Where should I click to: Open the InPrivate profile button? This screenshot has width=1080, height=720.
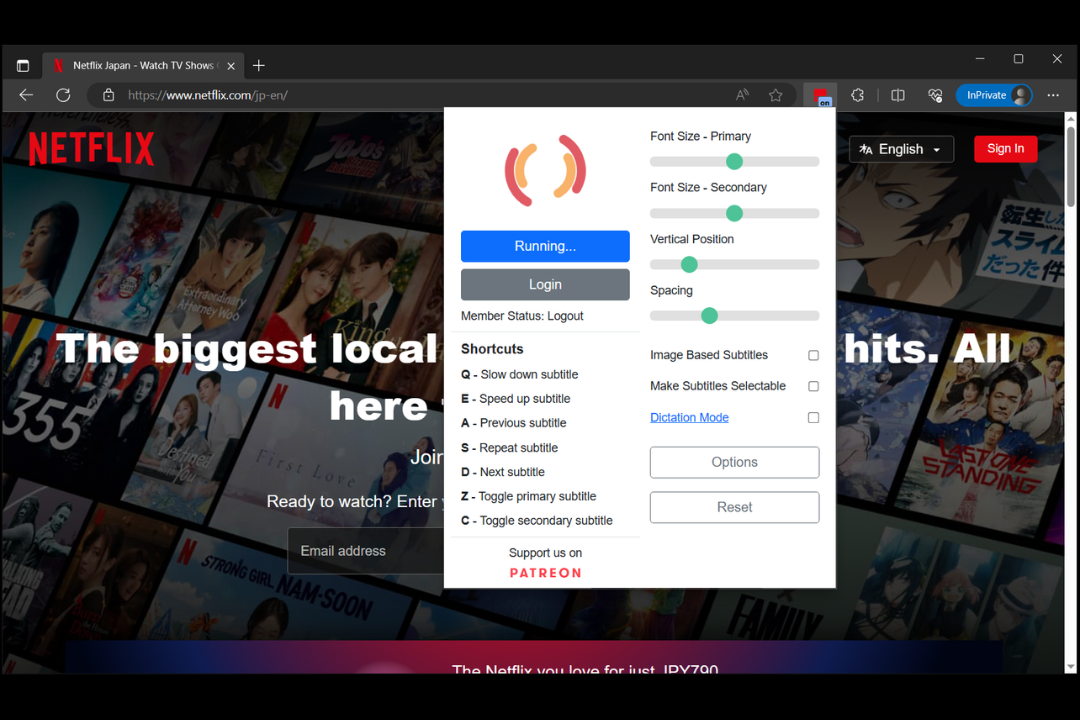click(x=994, y=95)
